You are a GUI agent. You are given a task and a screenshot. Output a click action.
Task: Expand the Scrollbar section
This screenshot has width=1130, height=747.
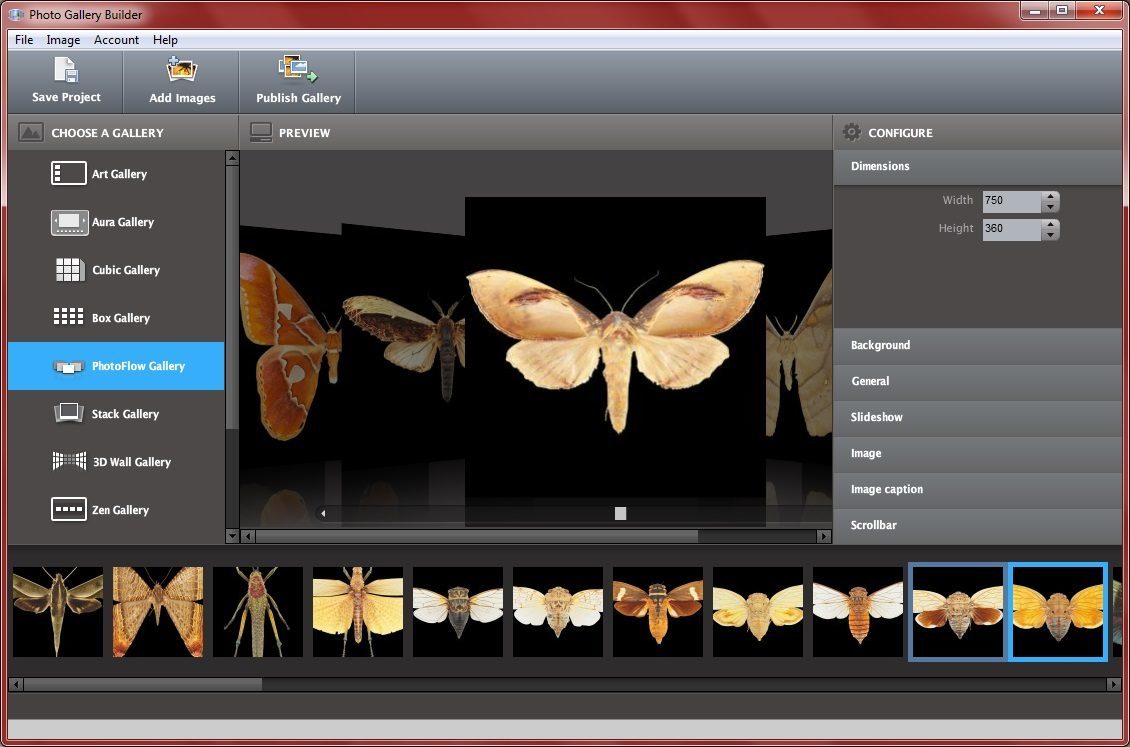[x=977, y=526]
